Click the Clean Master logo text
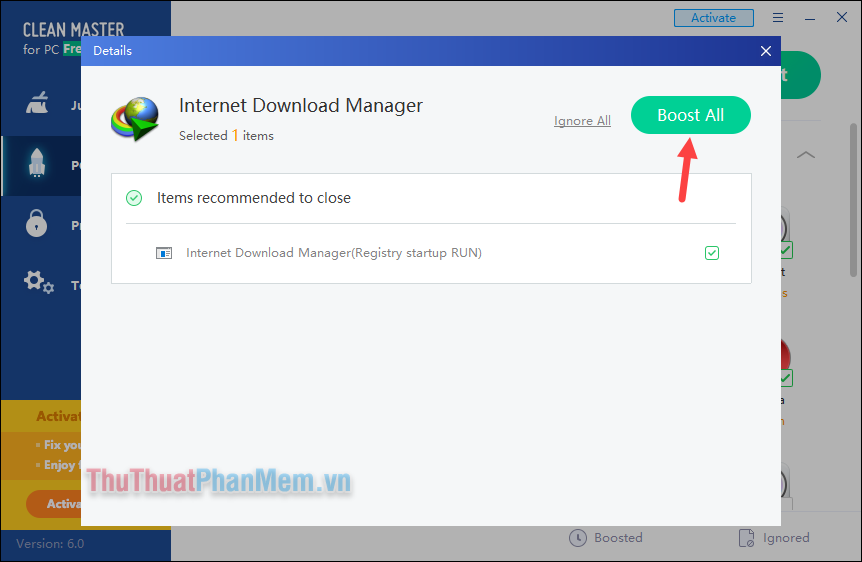The image size is (862, 562). click(x=73, y=30)
